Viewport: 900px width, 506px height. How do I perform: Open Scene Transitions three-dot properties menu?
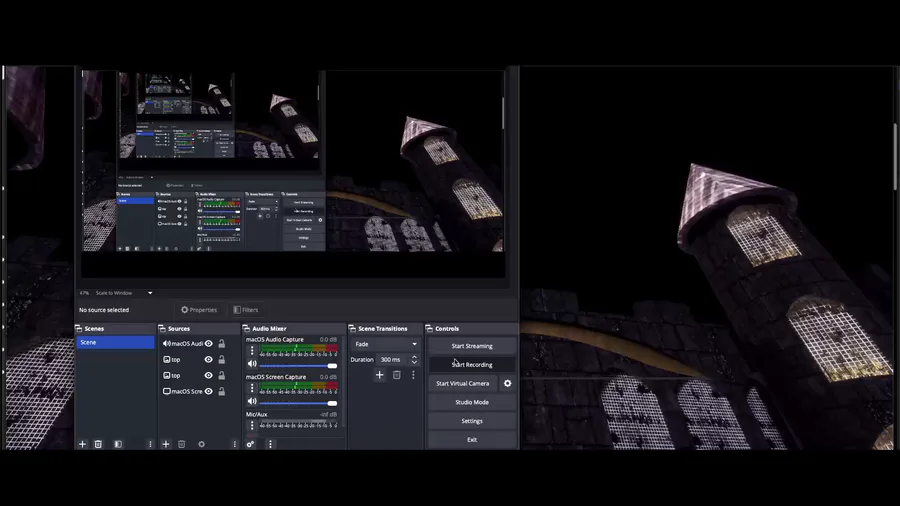[x=413, y=375]
